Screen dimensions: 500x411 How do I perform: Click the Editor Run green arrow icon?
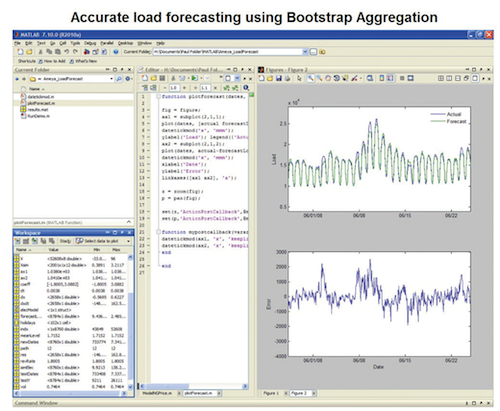pyautogui.click(x=194, y=78)
